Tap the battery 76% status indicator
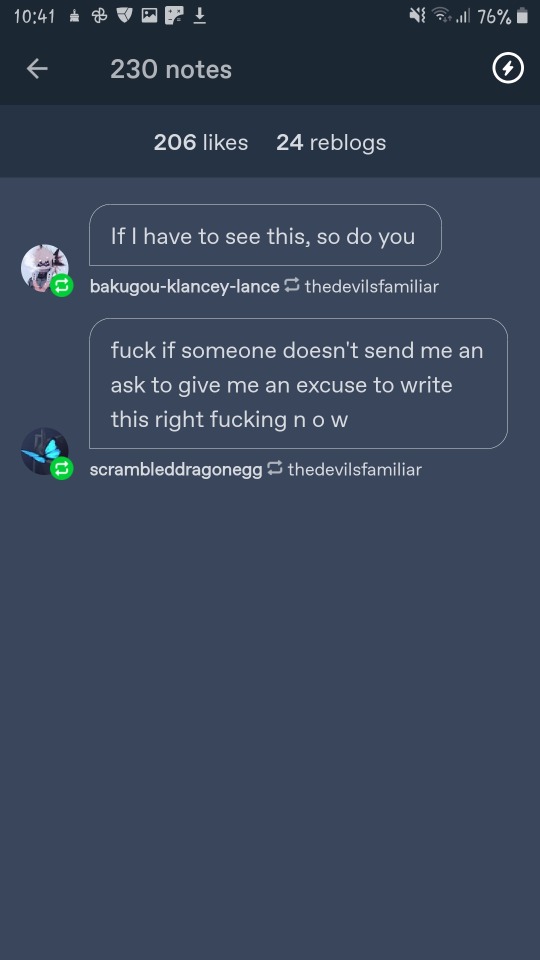 (x=502, y=17)
